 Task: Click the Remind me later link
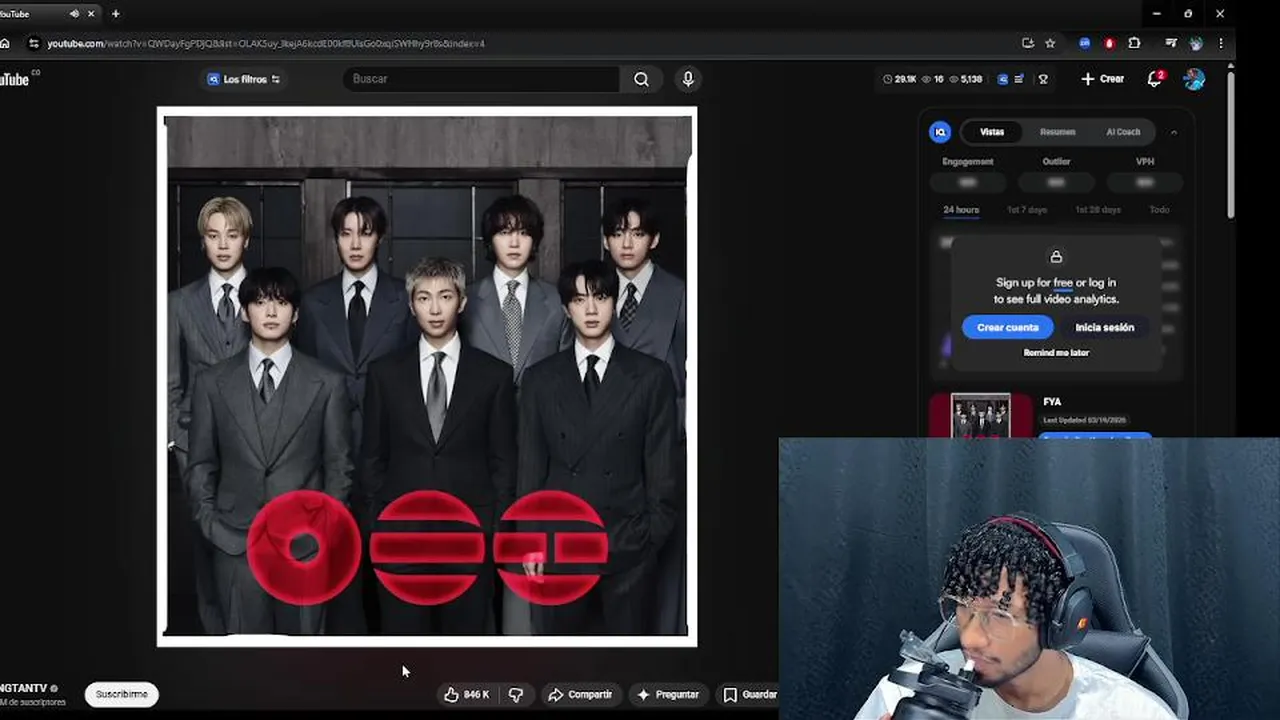pyautogui.click(x=1056, y=353)
